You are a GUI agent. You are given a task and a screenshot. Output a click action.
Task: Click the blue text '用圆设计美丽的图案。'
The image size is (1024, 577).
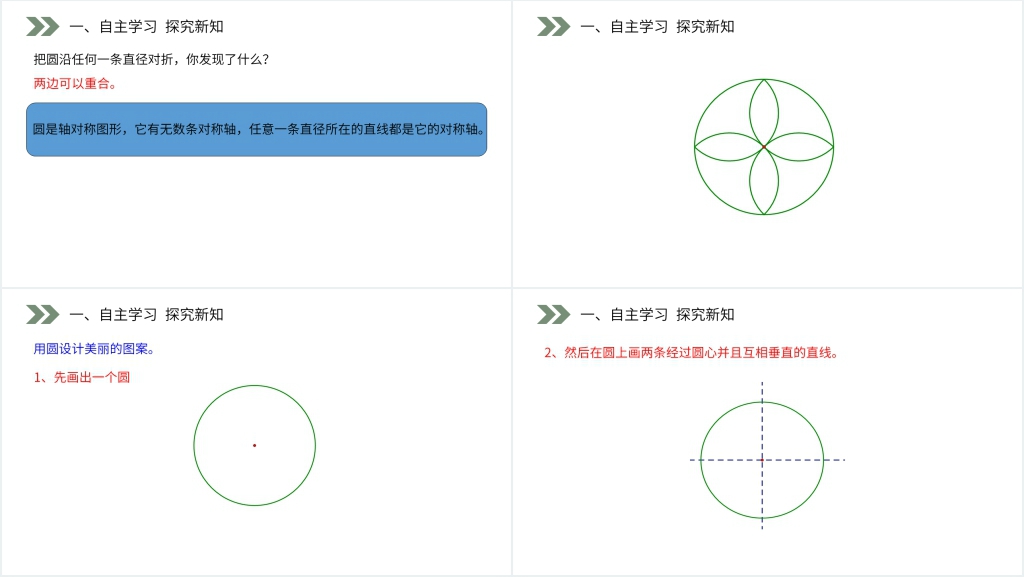pyautogui.click(x=94, y=349)
